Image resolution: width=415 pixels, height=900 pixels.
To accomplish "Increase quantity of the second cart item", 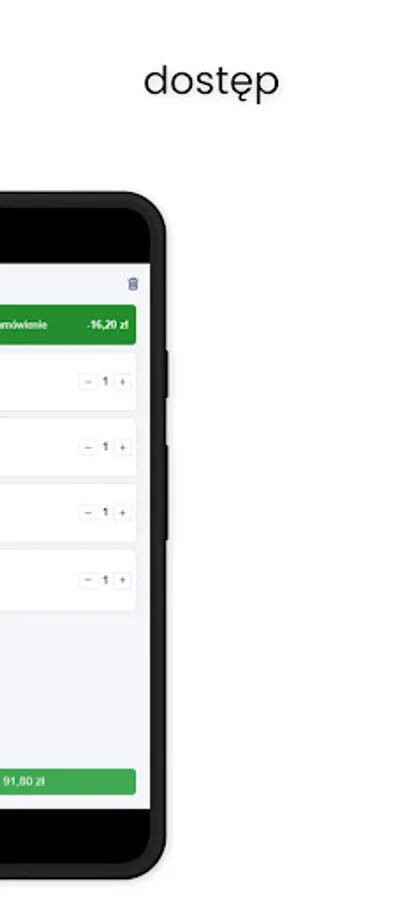I will (122, 447).
